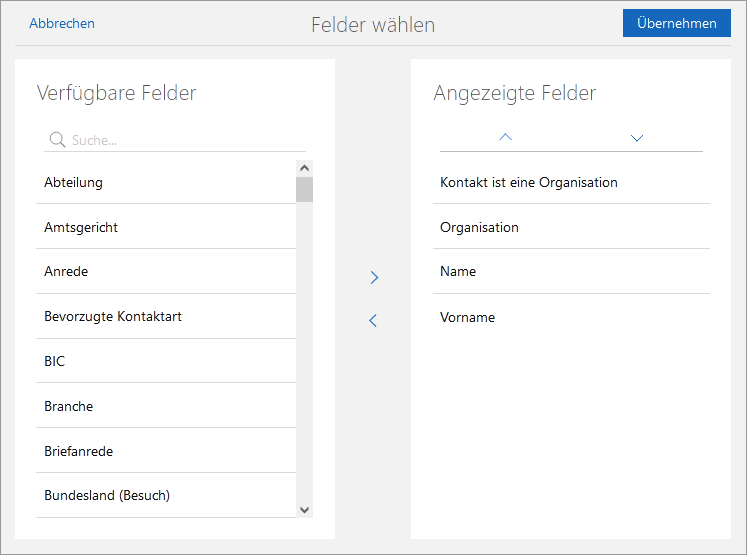The height and width of the screenshot is (555, 747).
Task: Cancel via the Abbrechen link
Action: [62, 23]
